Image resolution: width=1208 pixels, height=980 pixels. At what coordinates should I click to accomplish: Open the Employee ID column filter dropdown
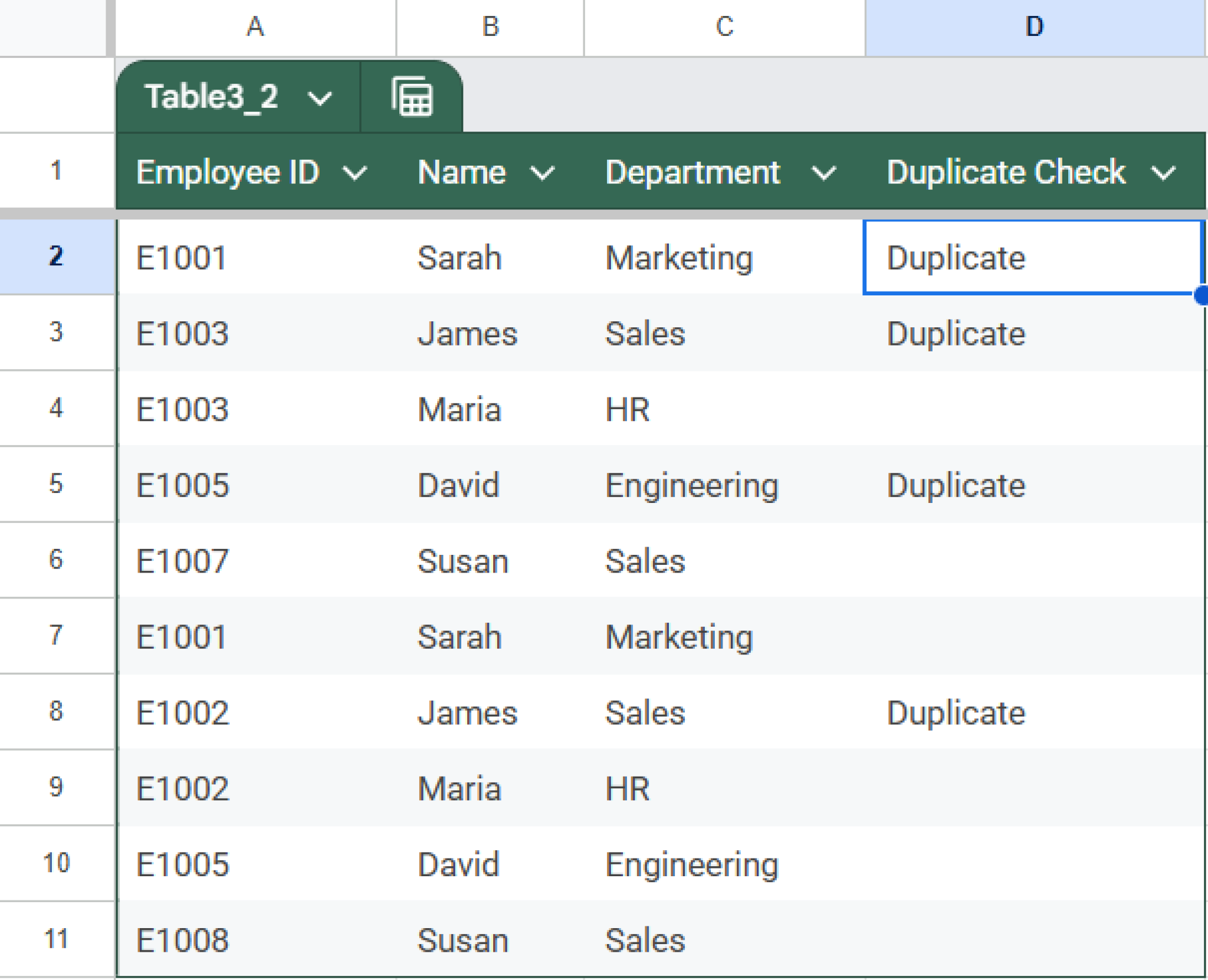[x=355, y=172]
